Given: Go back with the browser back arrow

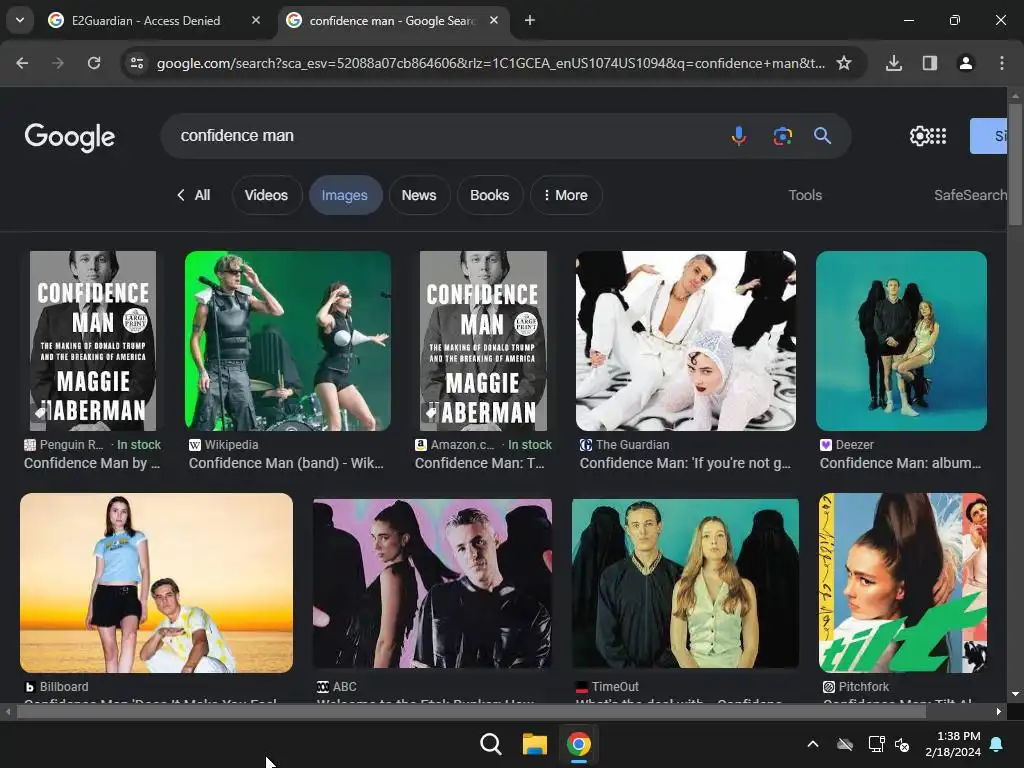Looking at the screenshot, I should click(x=22, y=63).
